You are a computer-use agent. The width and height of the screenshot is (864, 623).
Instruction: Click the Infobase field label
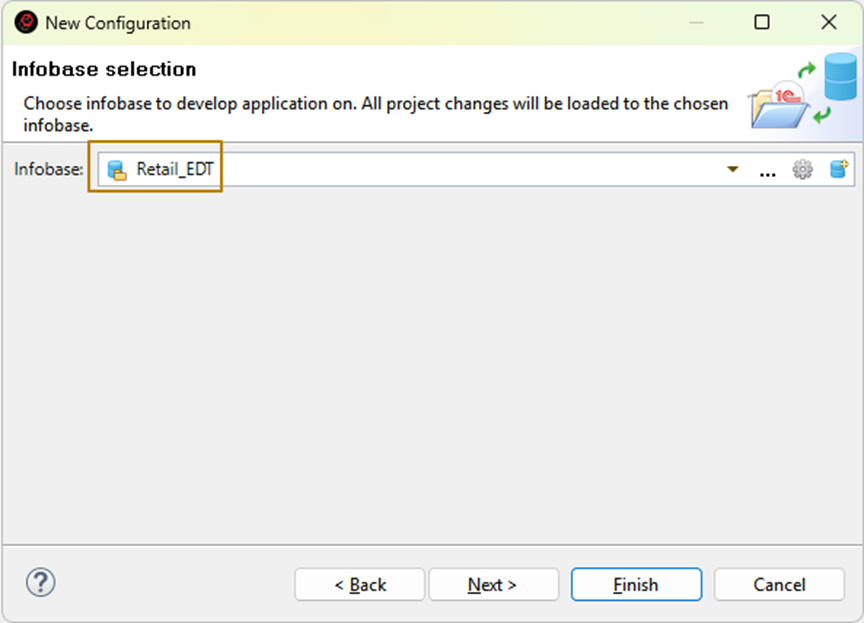48,170
